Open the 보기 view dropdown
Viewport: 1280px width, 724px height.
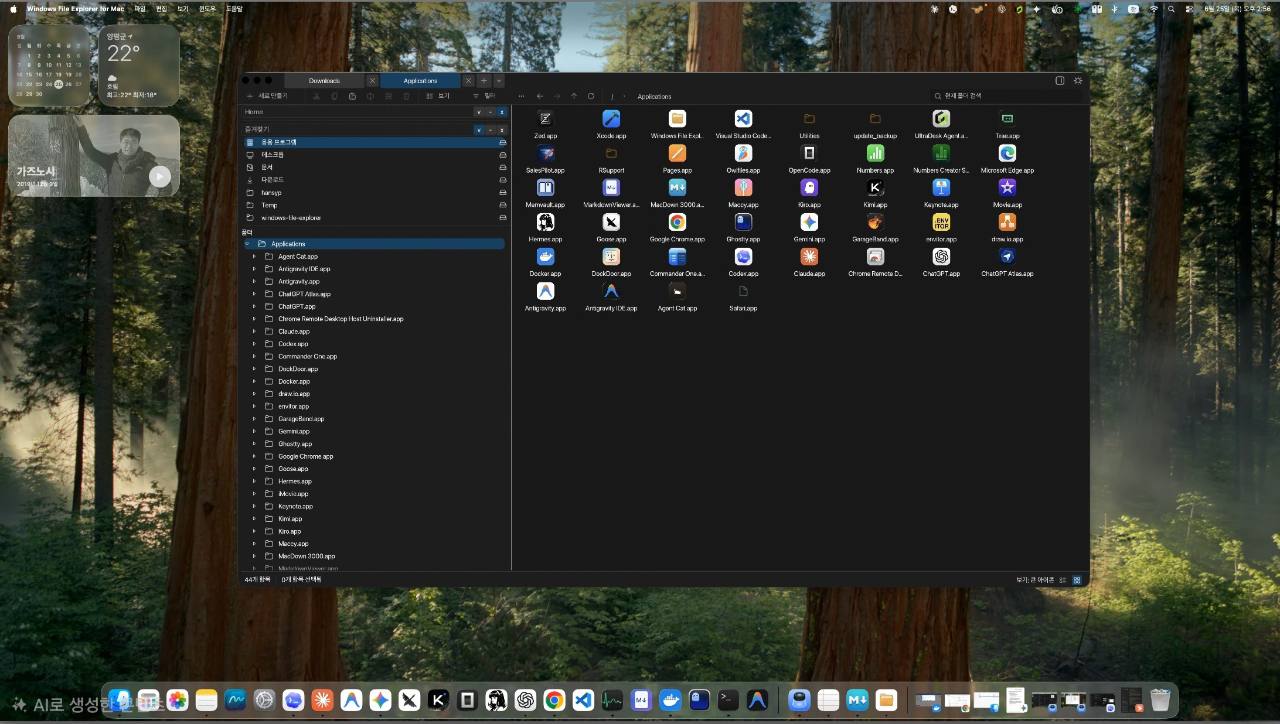point(438,96)
